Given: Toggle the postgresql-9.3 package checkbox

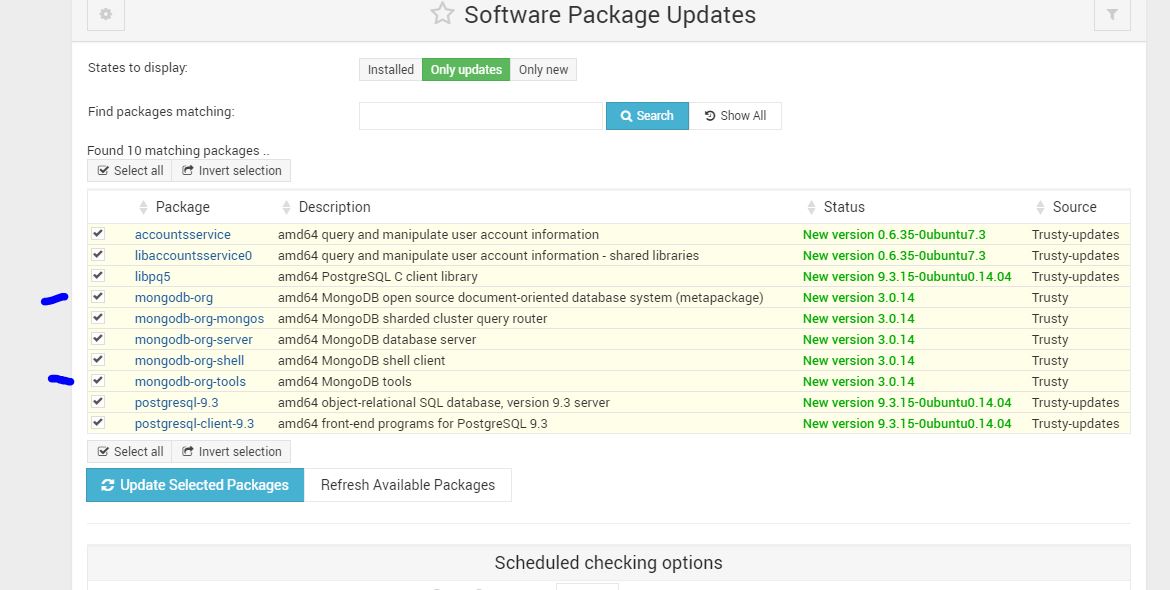Looking at the screenshot, I should [x=98, y=402].
